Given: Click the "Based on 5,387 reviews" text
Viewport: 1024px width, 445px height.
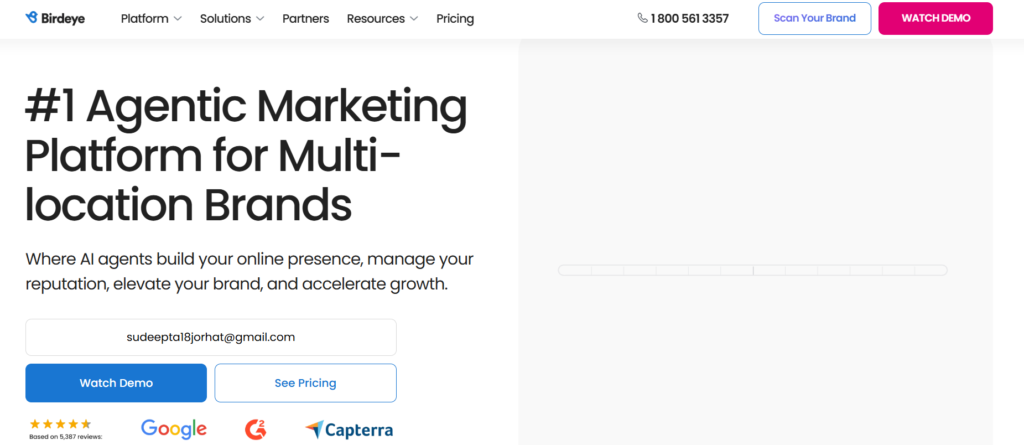Looking at the screenshot, I should coord(66,437).
